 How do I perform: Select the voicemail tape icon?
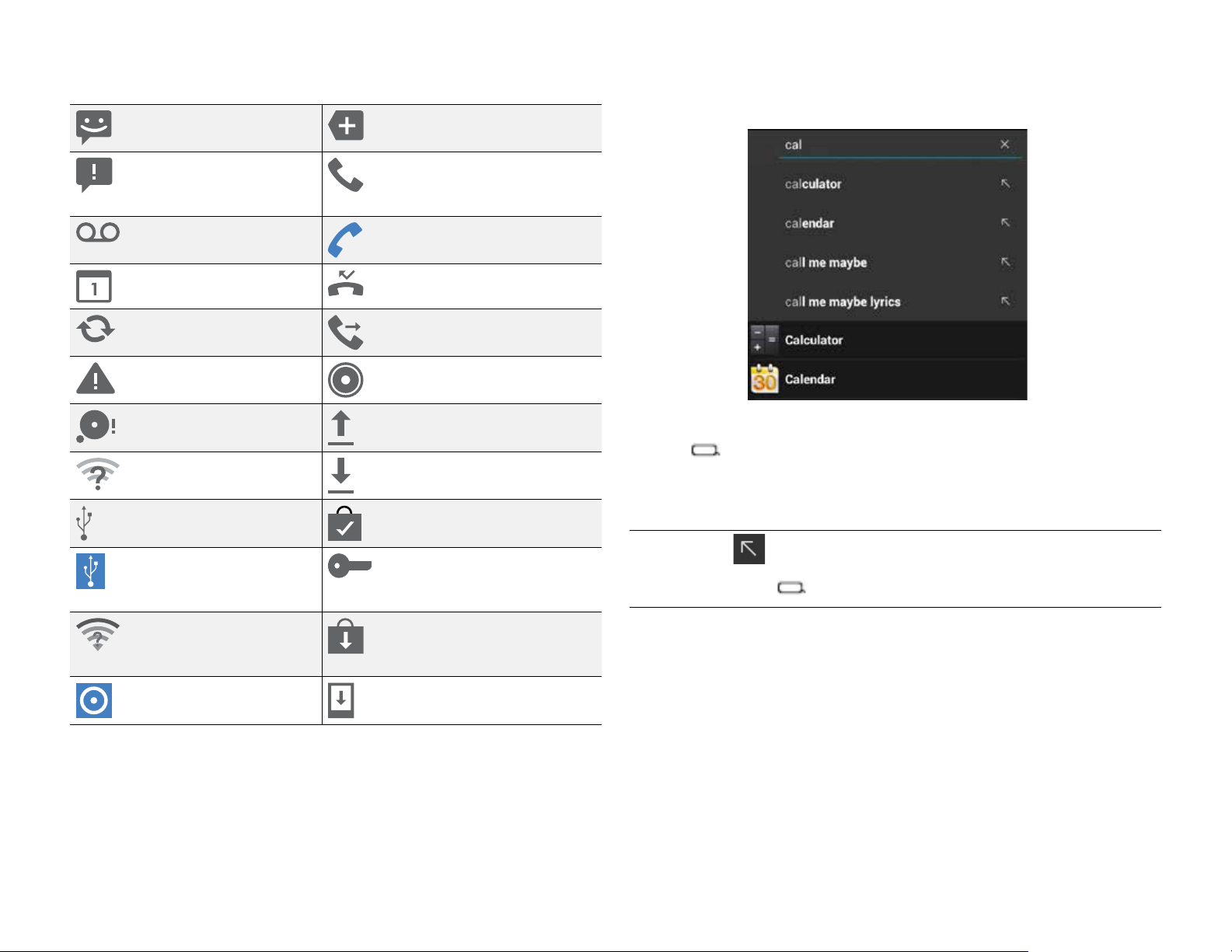tap(98, 232)
